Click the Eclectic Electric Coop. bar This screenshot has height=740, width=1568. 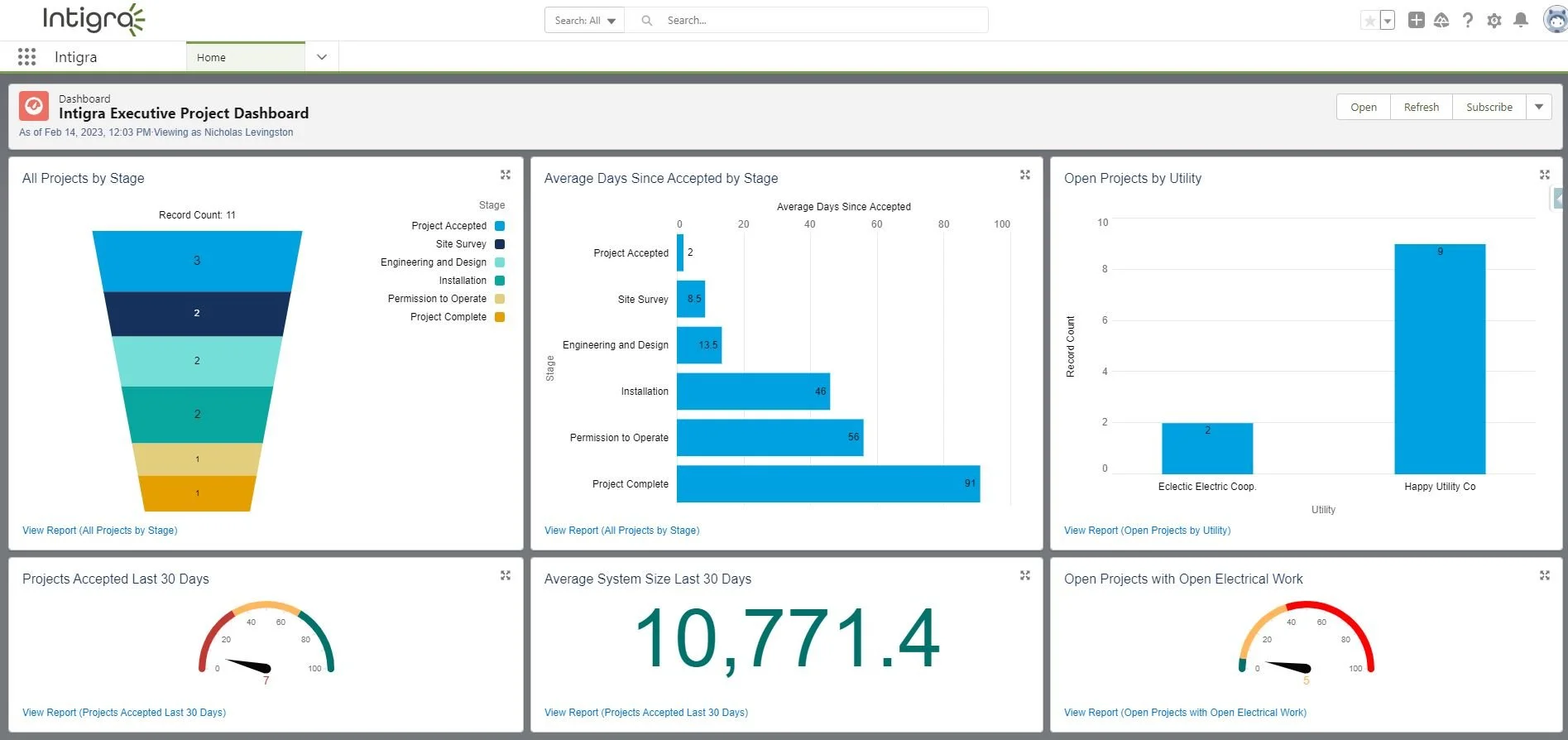[x=1207, y=449]
